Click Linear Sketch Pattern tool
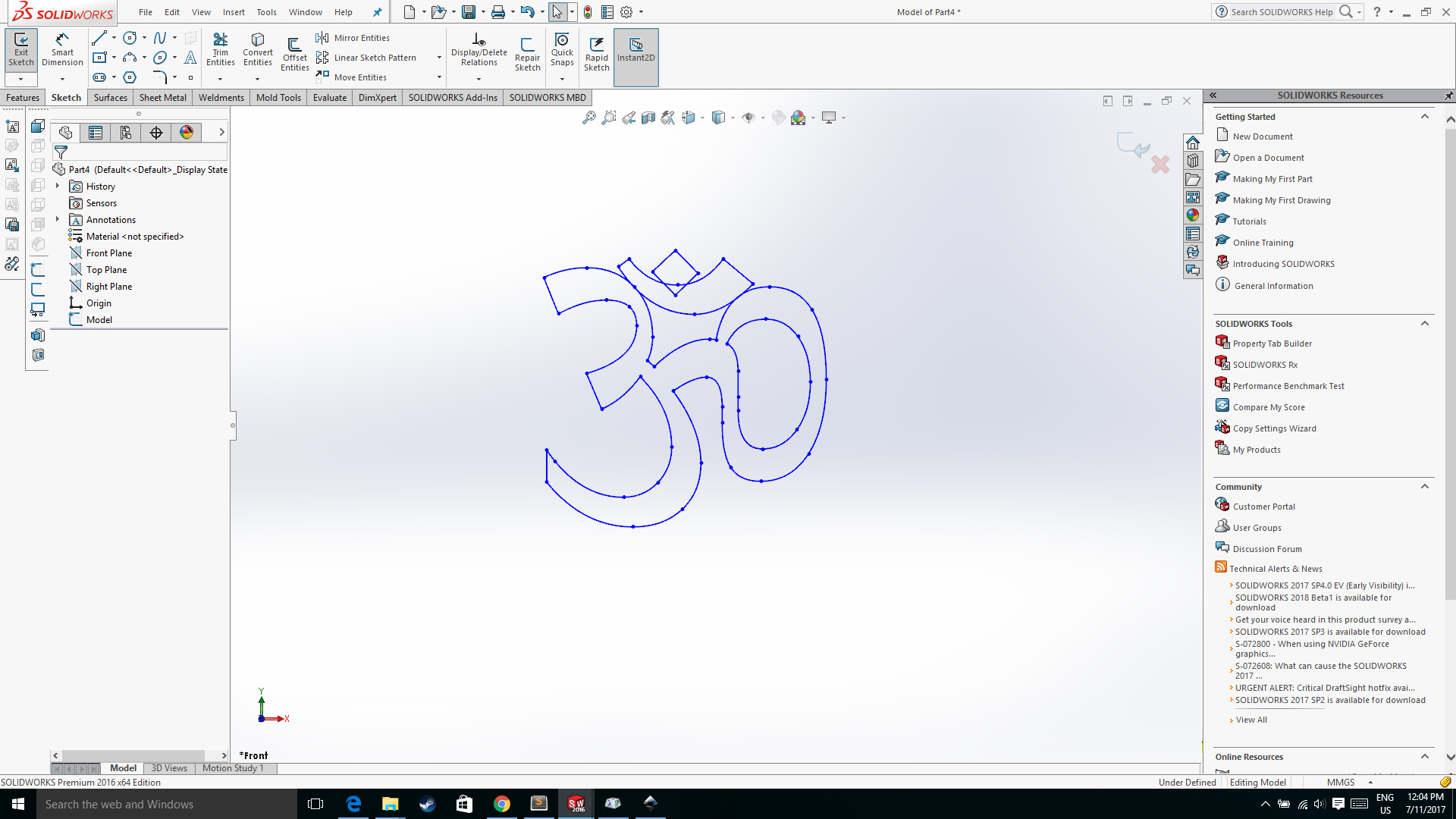Screen dimensions: 1456x819 (x=367, y=58)
